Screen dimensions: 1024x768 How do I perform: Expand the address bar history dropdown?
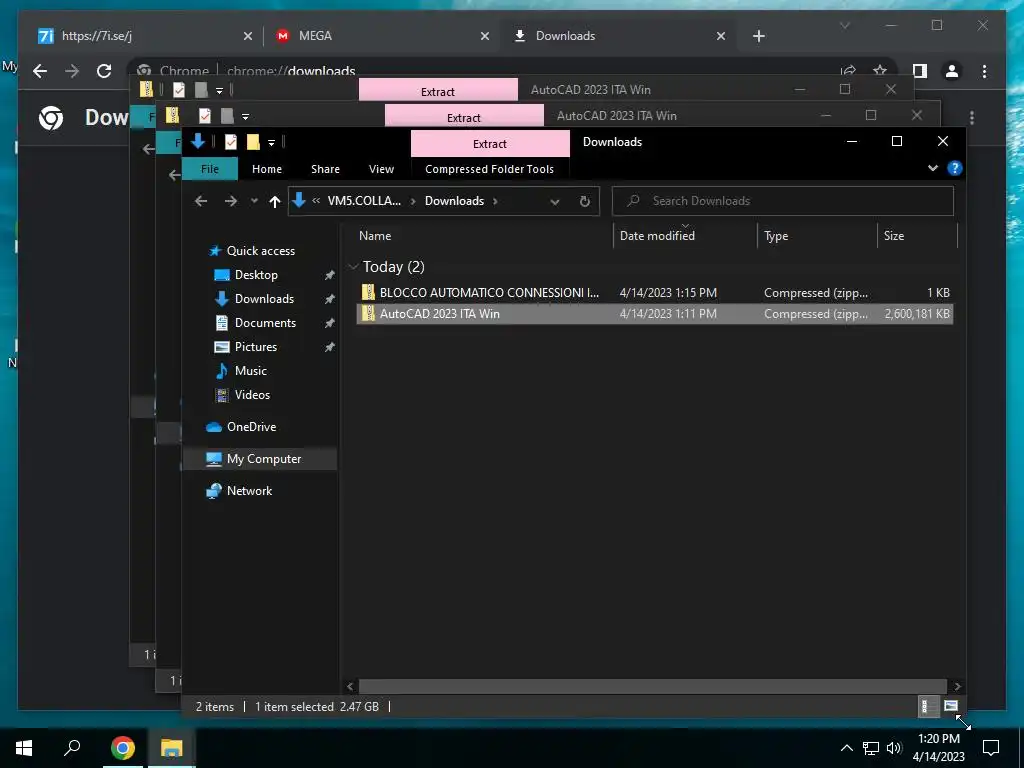(555, 201)
